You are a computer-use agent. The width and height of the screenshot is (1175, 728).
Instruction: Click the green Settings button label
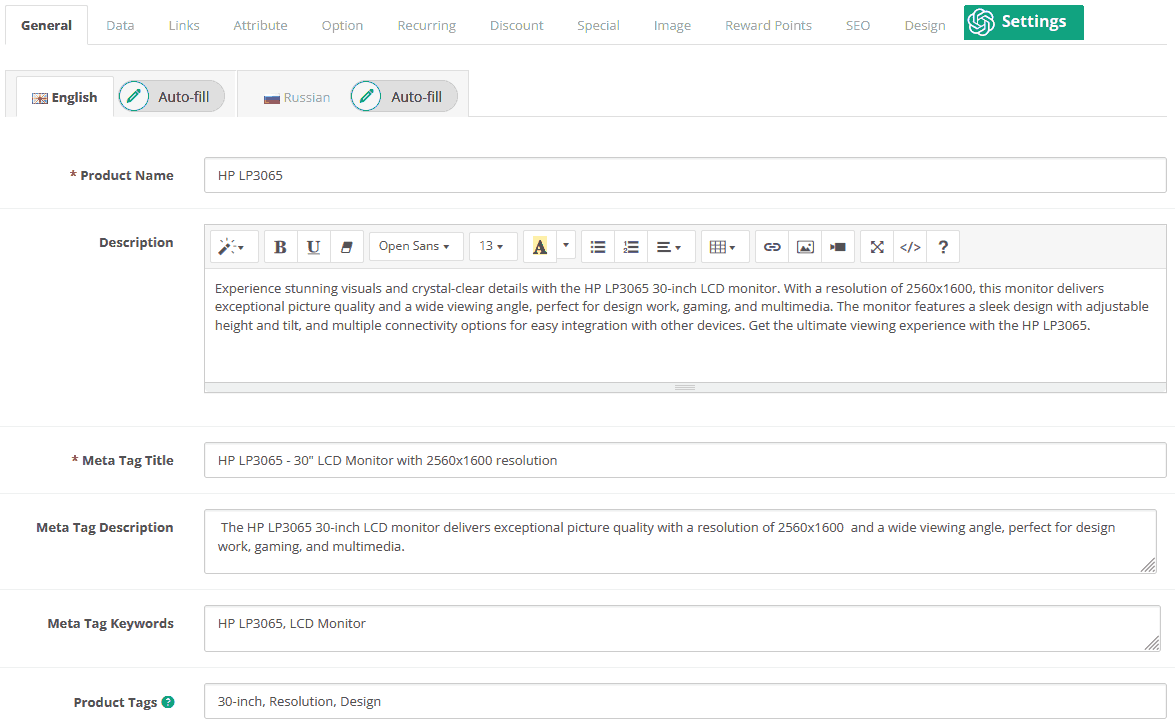(1033, 22)
